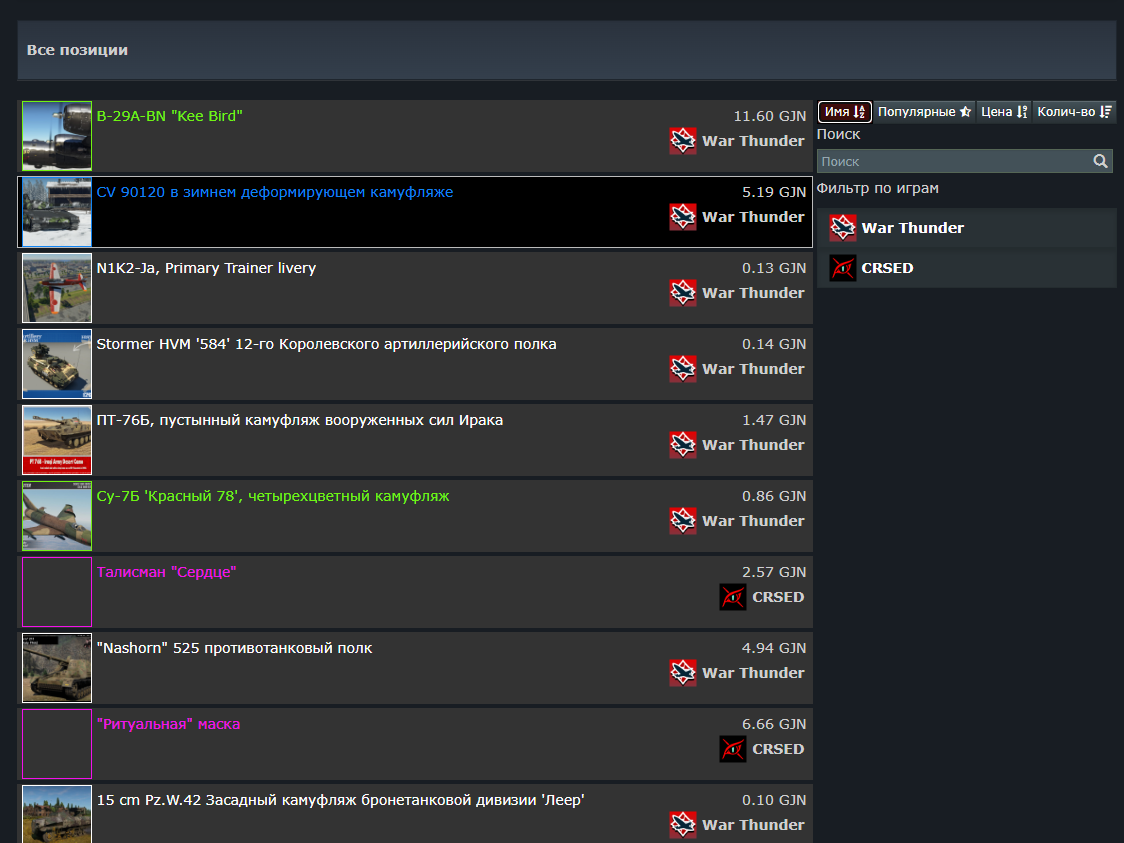Screen dimensions: 1124x843
Task: Click War Thunder icon on Nashorn row
Action: tap(682, 672)
